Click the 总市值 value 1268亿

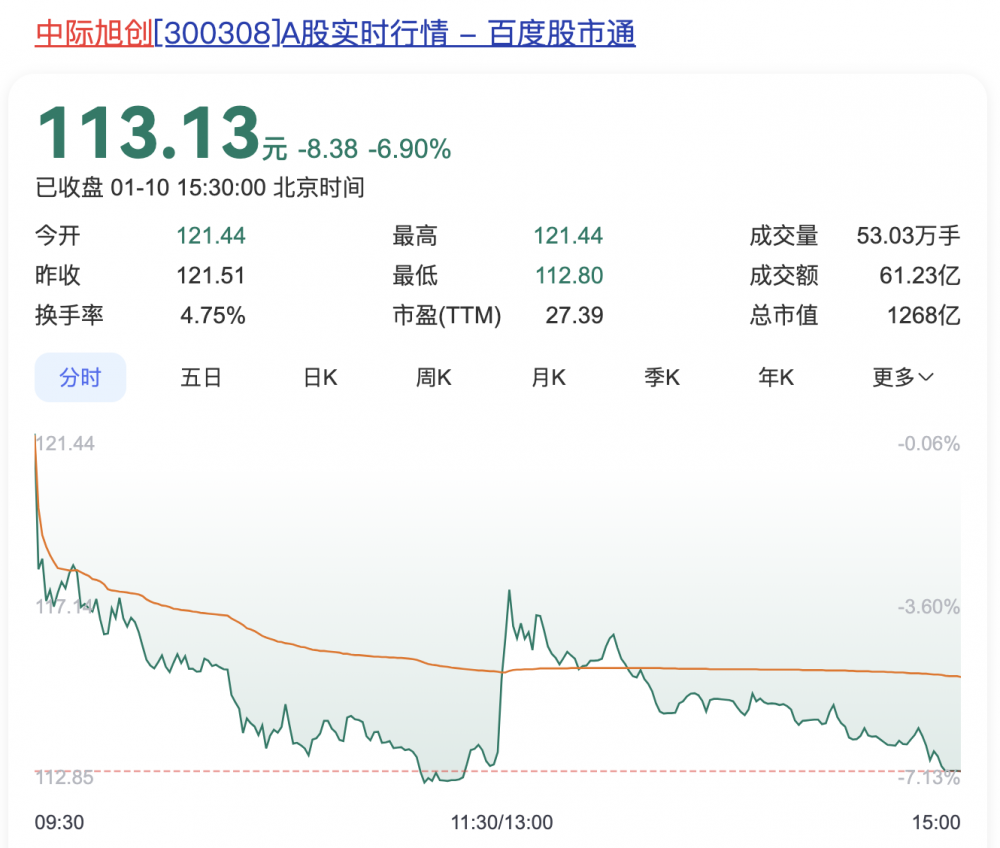click(923, 316)
